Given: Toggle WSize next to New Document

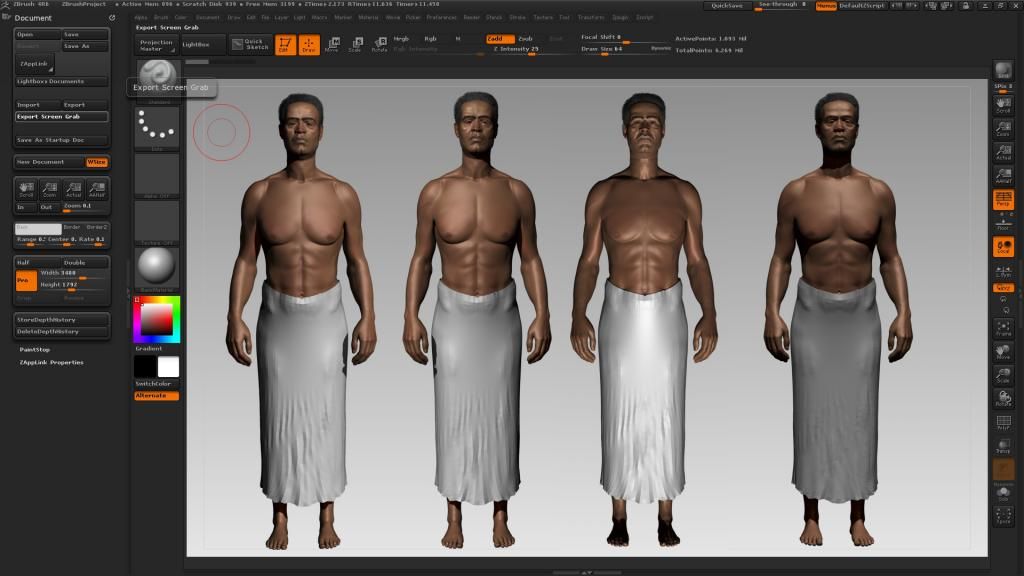Looking at the screenshot, I should point(97,162).
